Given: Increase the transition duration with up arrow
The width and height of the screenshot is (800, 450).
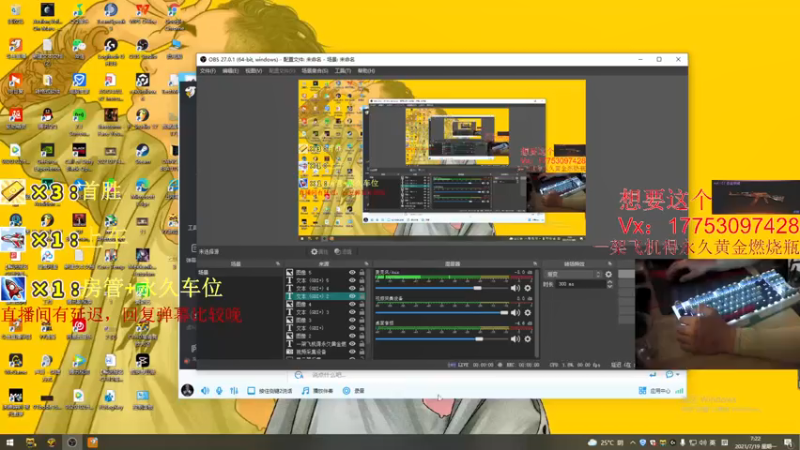Looking at the screenshot, I should [x=609, y=282].
